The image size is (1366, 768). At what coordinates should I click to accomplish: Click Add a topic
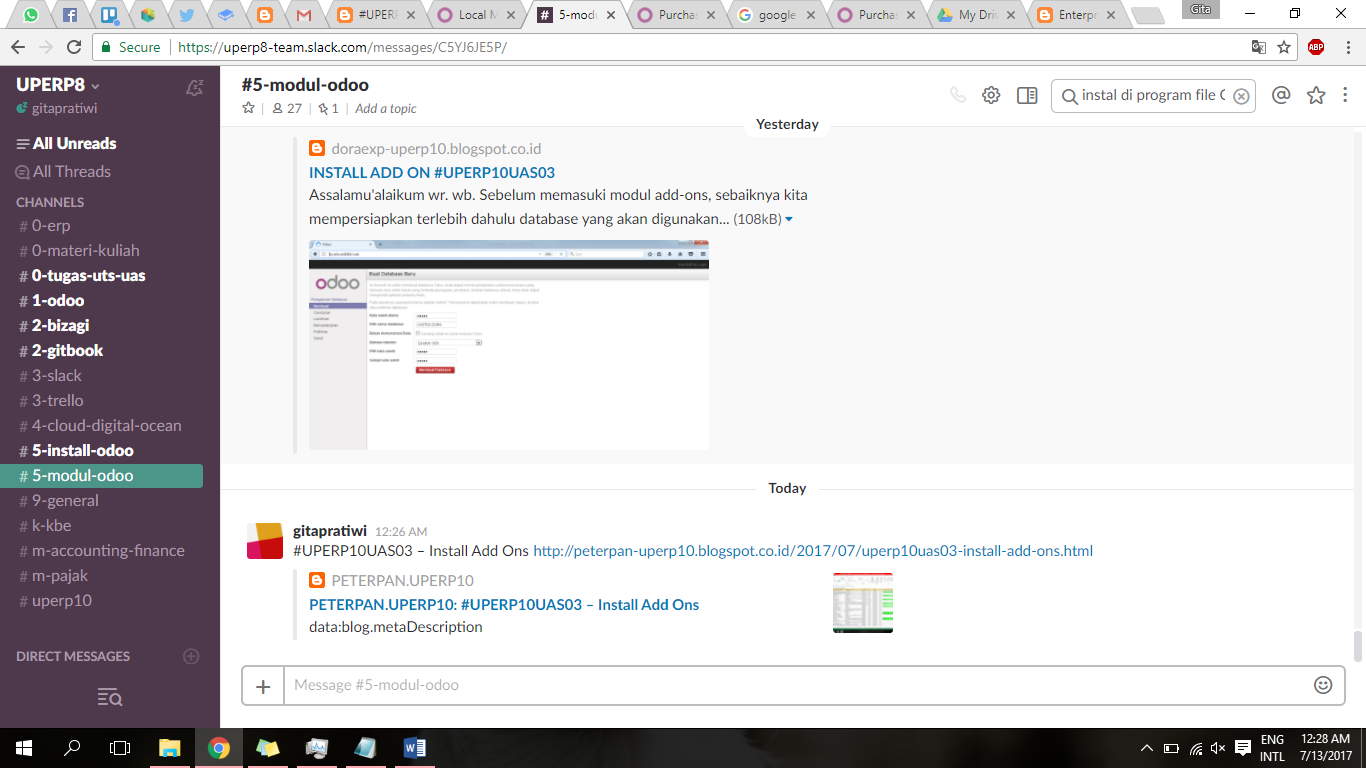386,109
